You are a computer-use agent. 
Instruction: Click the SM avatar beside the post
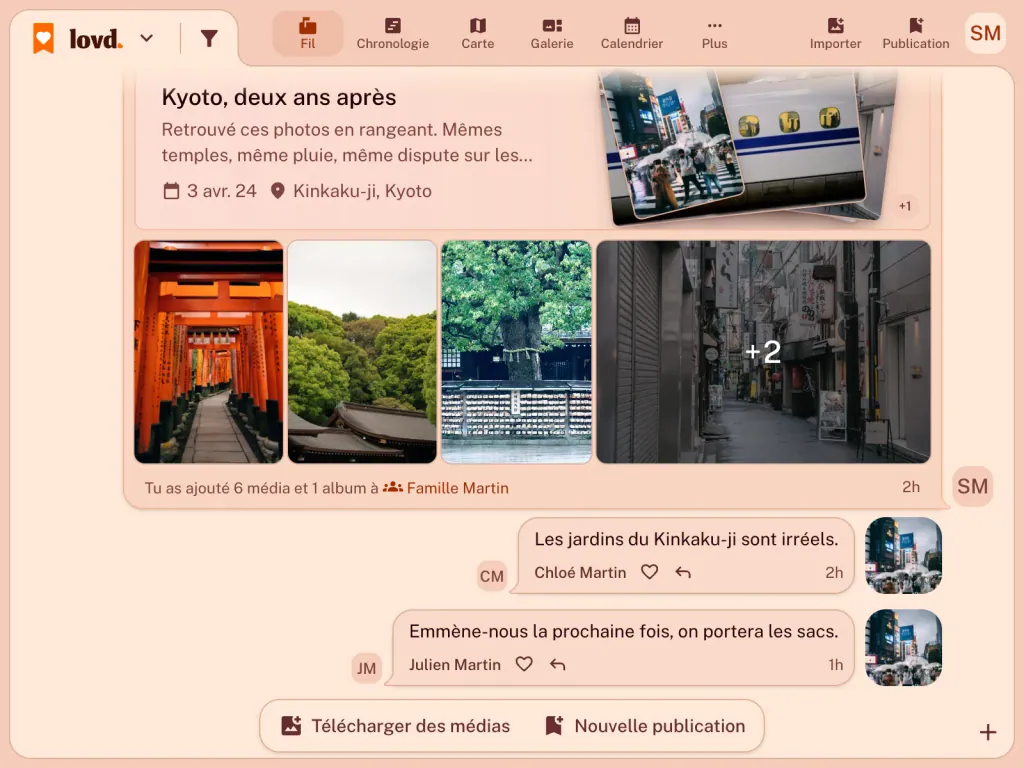pyautogui.click(x=972, y=487)
